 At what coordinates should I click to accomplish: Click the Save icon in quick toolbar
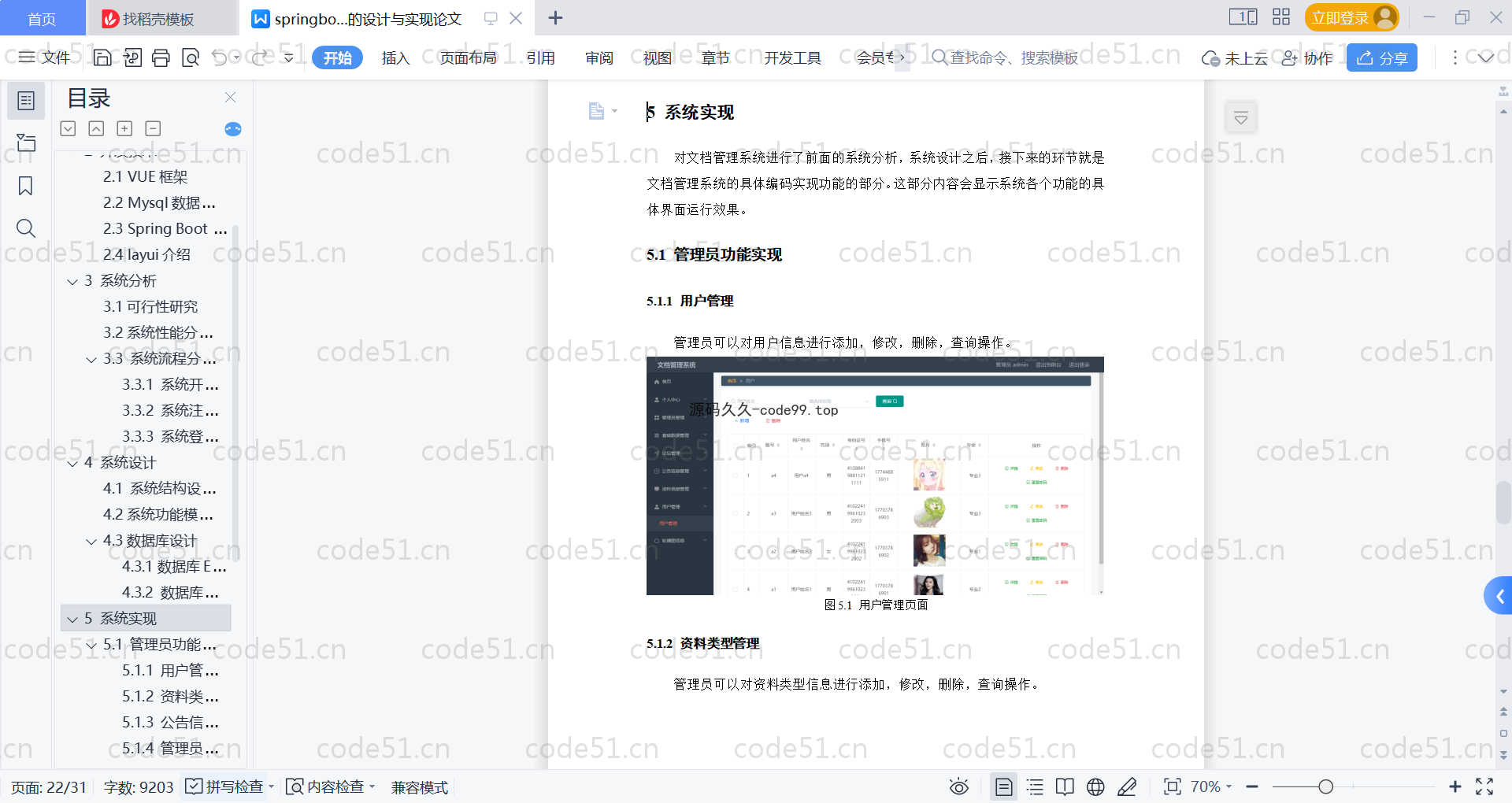click(x=102, y=57)
